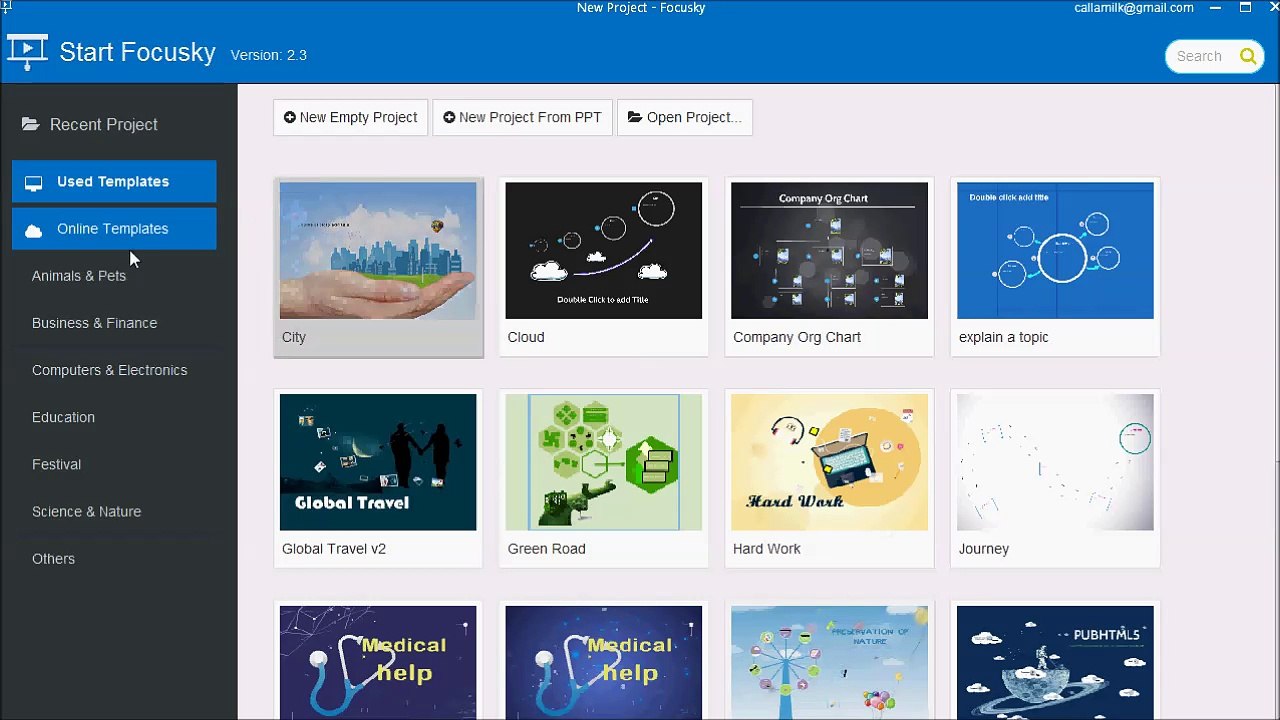The height and width of the screenshot is (720, 1280).
Task: Click the Company Org Chart name label
Action: click(x=797, y=337)
